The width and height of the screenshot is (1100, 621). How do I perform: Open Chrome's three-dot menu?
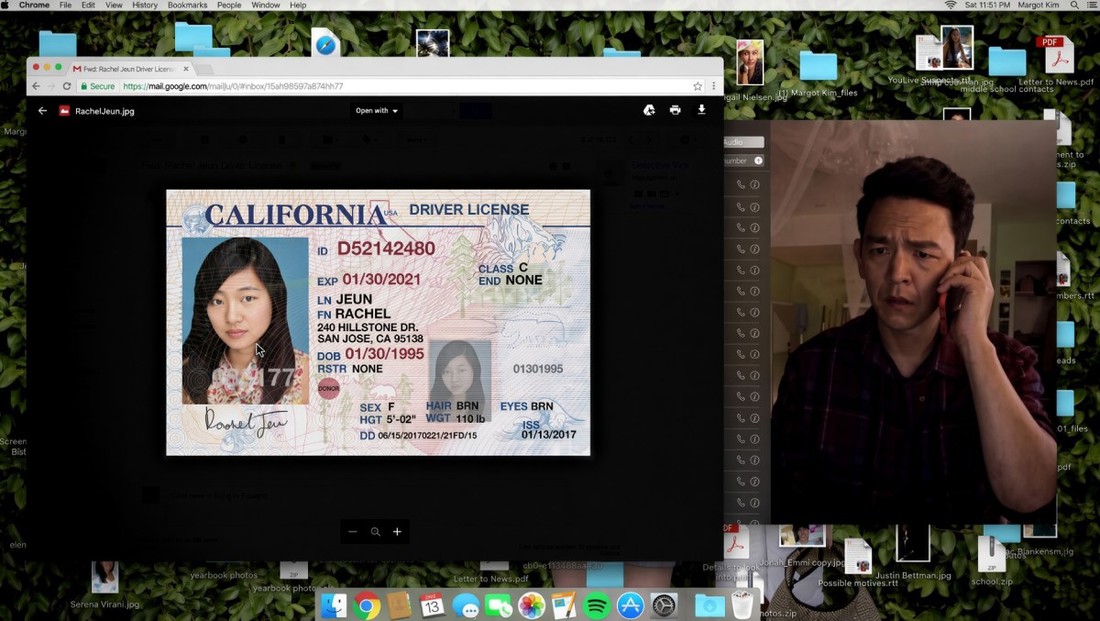713,86
